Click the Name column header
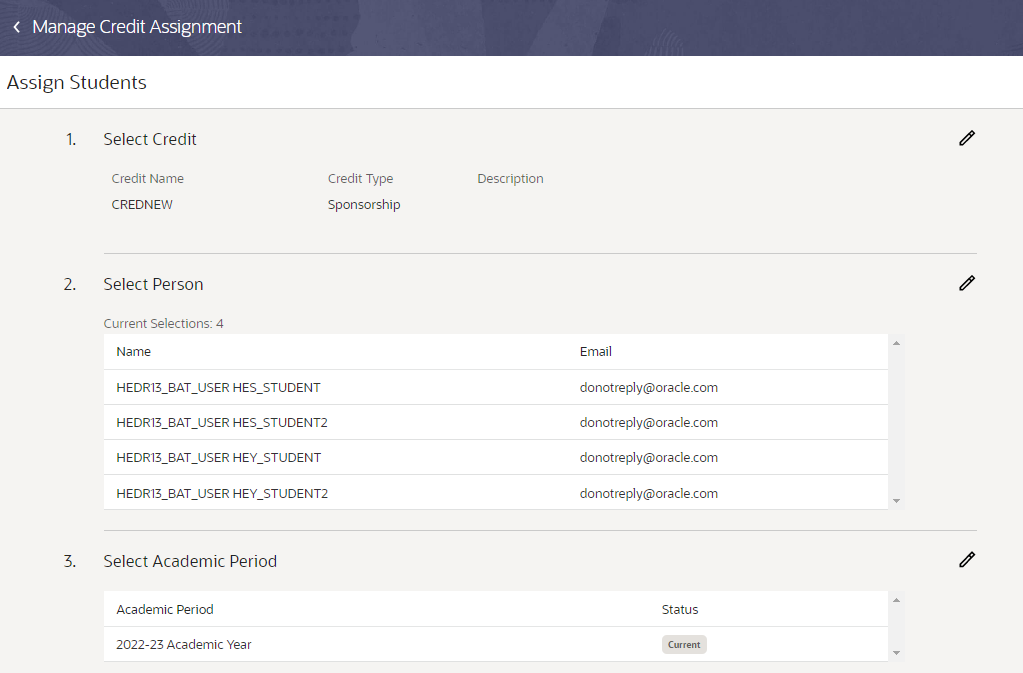This screenshot has height=673, width=1023. coord(134,352)
